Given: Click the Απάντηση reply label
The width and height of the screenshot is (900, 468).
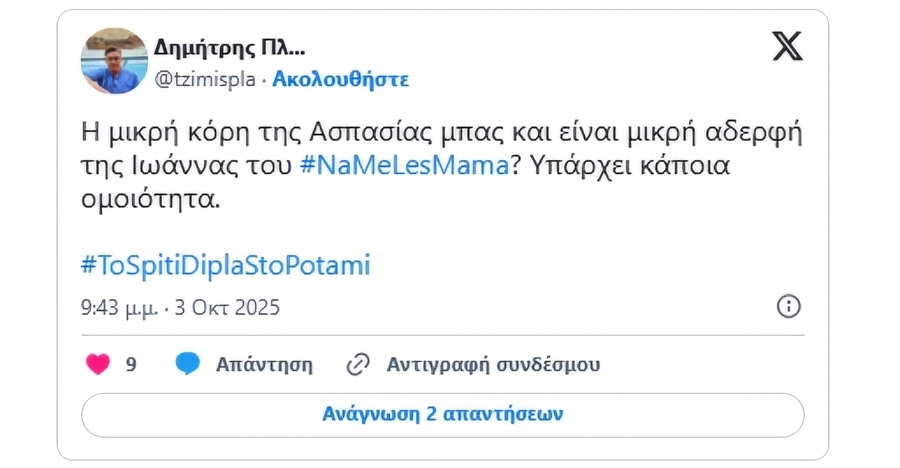Looking at the screenshot, I should coord(264,365).
